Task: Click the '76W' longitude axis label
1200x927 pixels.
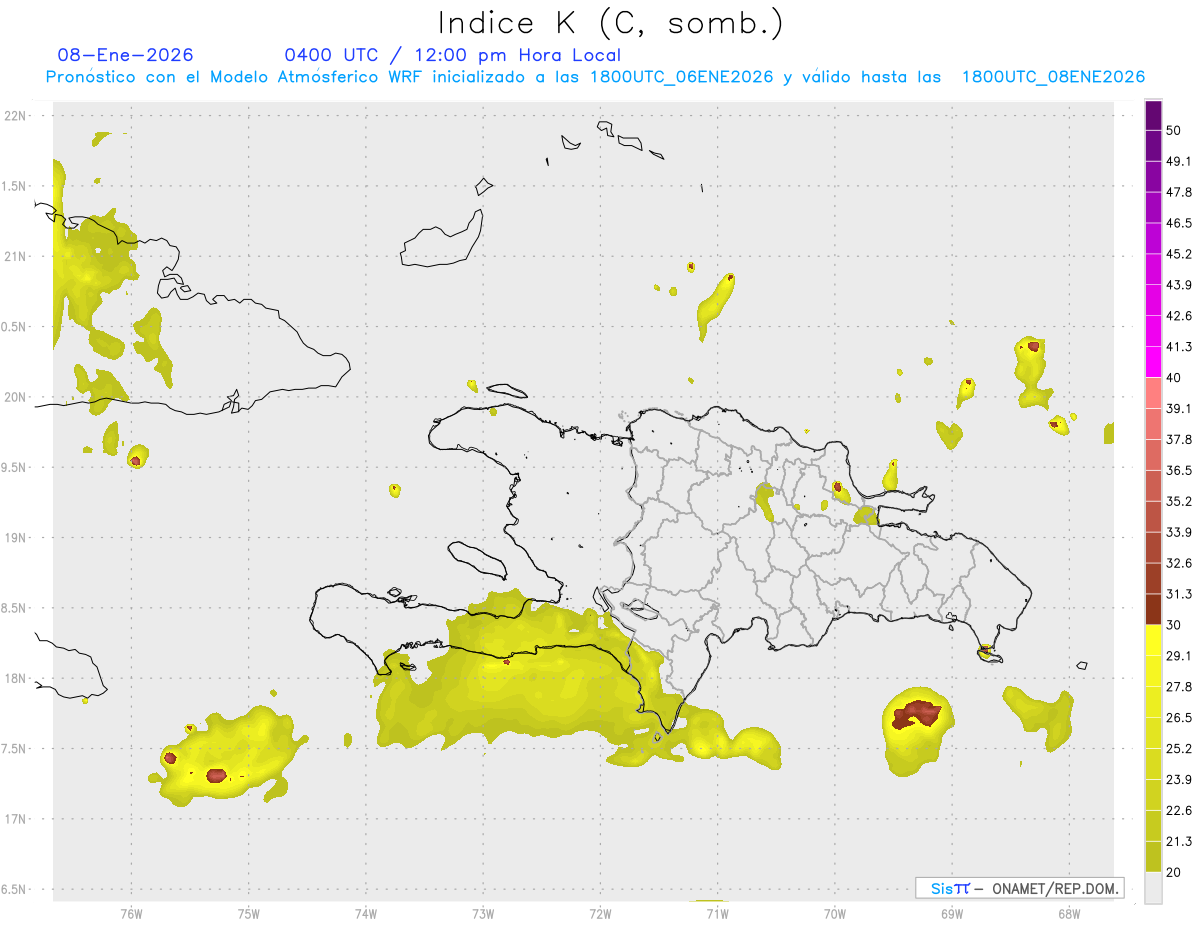Action: pyautogui.click(x=131, y=913)
